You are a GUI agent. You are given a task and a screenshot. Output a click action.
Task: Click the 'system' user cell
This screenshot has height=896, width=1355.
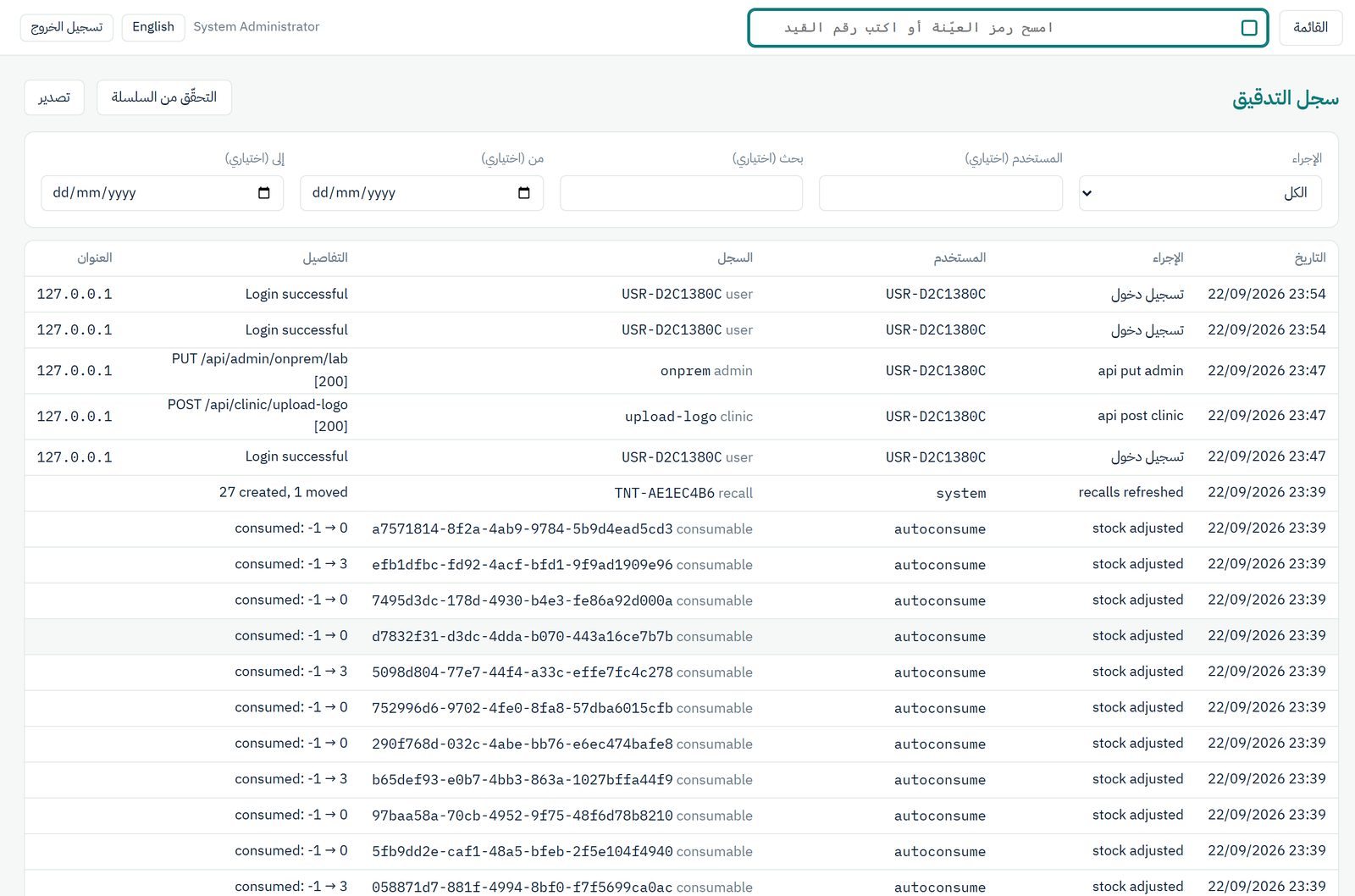coord(960,493)
